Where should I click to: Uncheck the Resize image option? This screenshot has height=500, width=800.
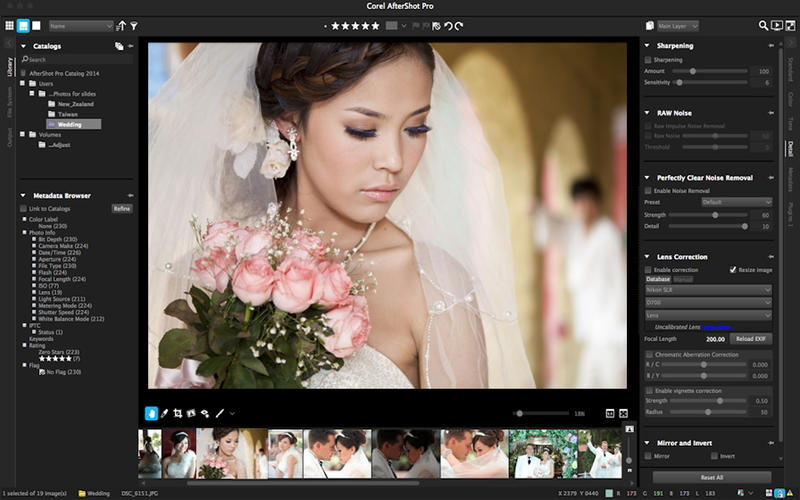733,270
